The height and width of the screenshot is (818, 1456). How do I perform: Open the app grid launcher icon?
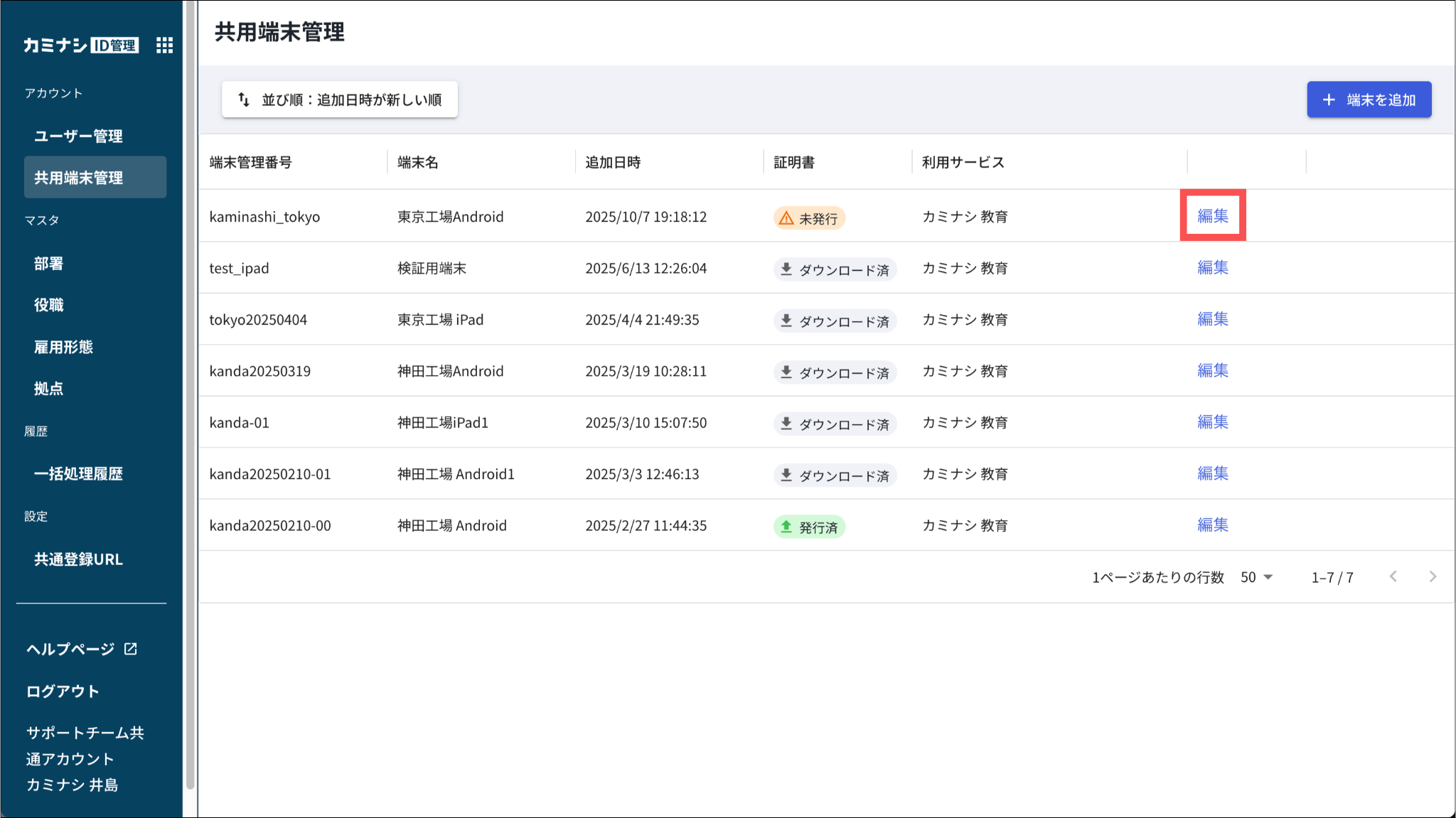164,45
